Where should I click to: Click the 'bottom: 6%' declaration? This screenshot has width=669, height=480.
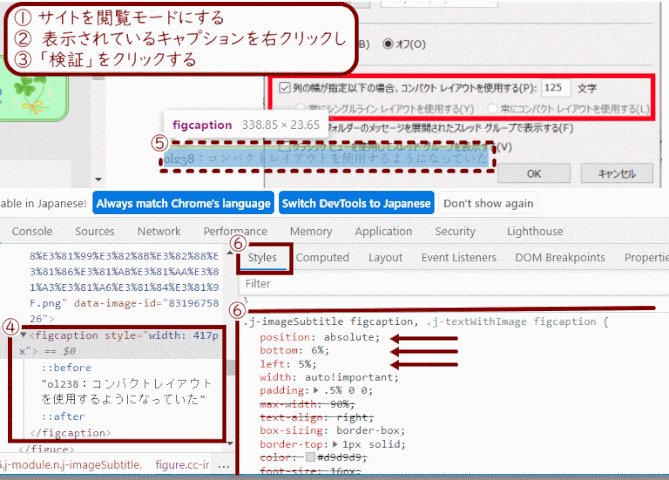294,350
